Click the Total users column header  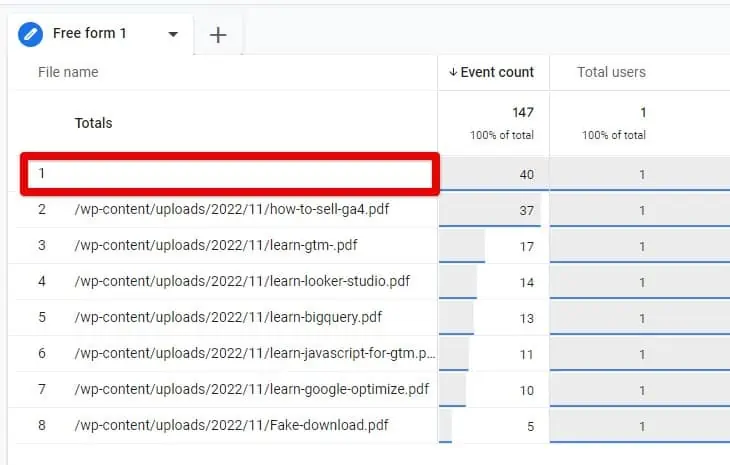611,72
